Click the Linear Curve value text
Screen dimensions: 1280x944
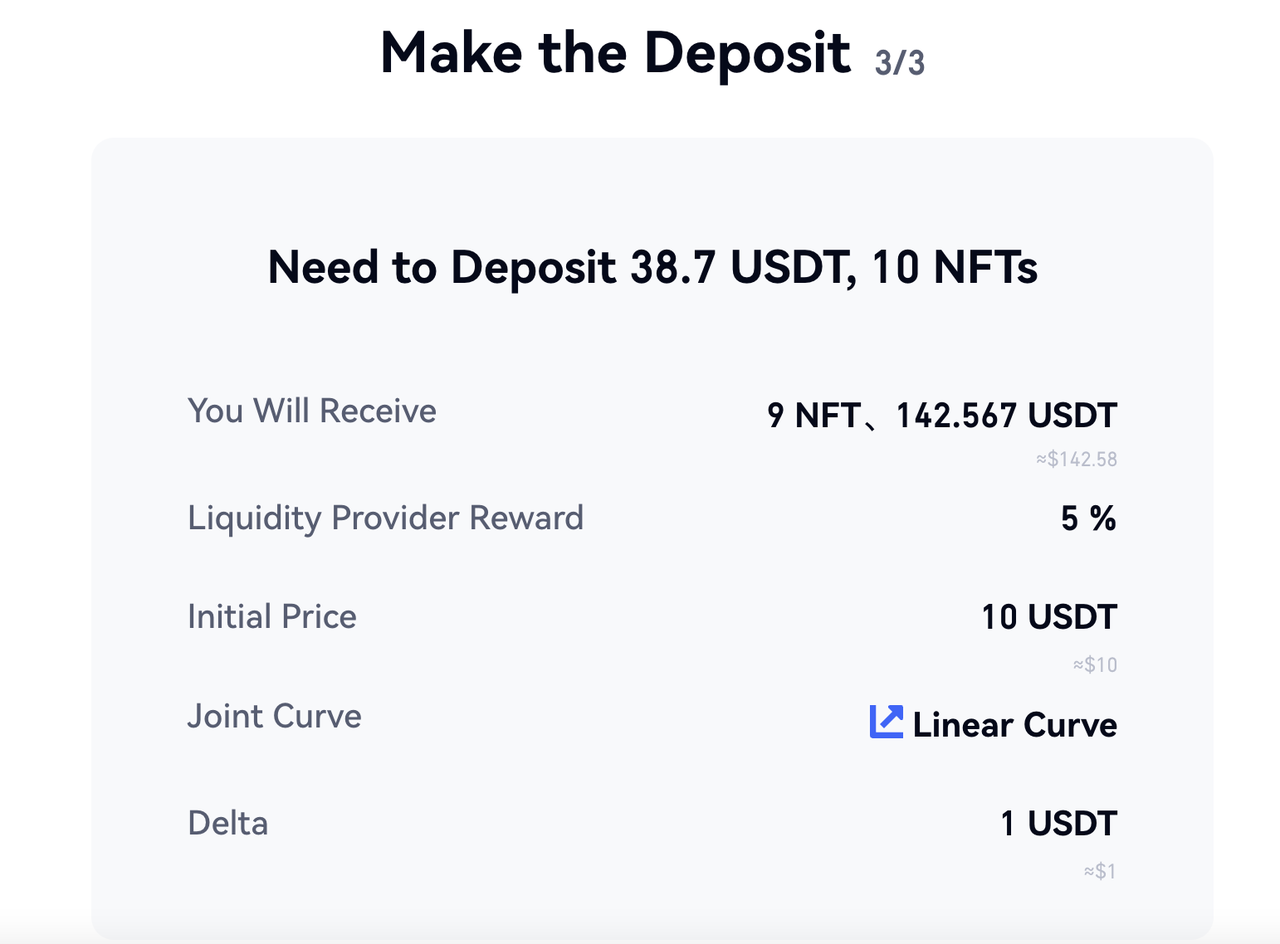tap(1014, 724)
